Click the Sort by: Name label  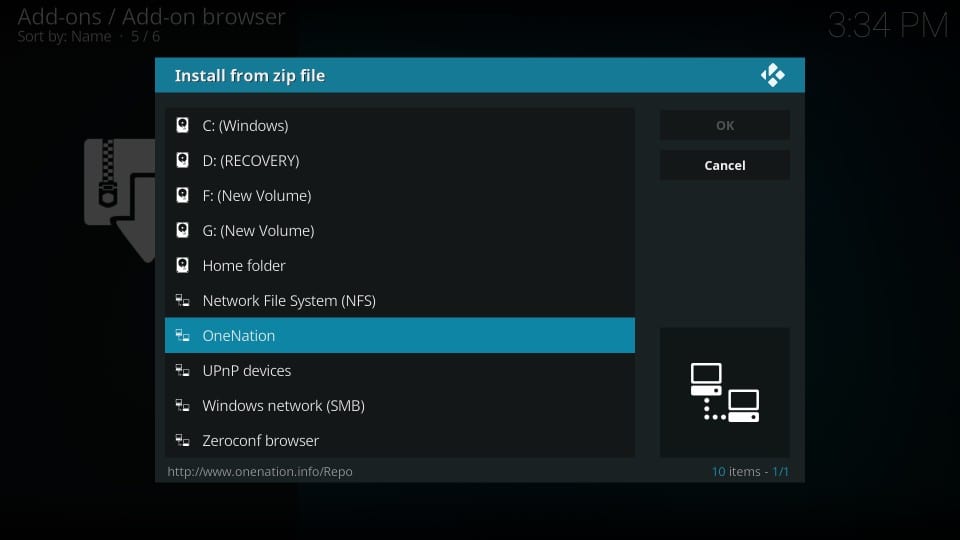coord(64,37)
